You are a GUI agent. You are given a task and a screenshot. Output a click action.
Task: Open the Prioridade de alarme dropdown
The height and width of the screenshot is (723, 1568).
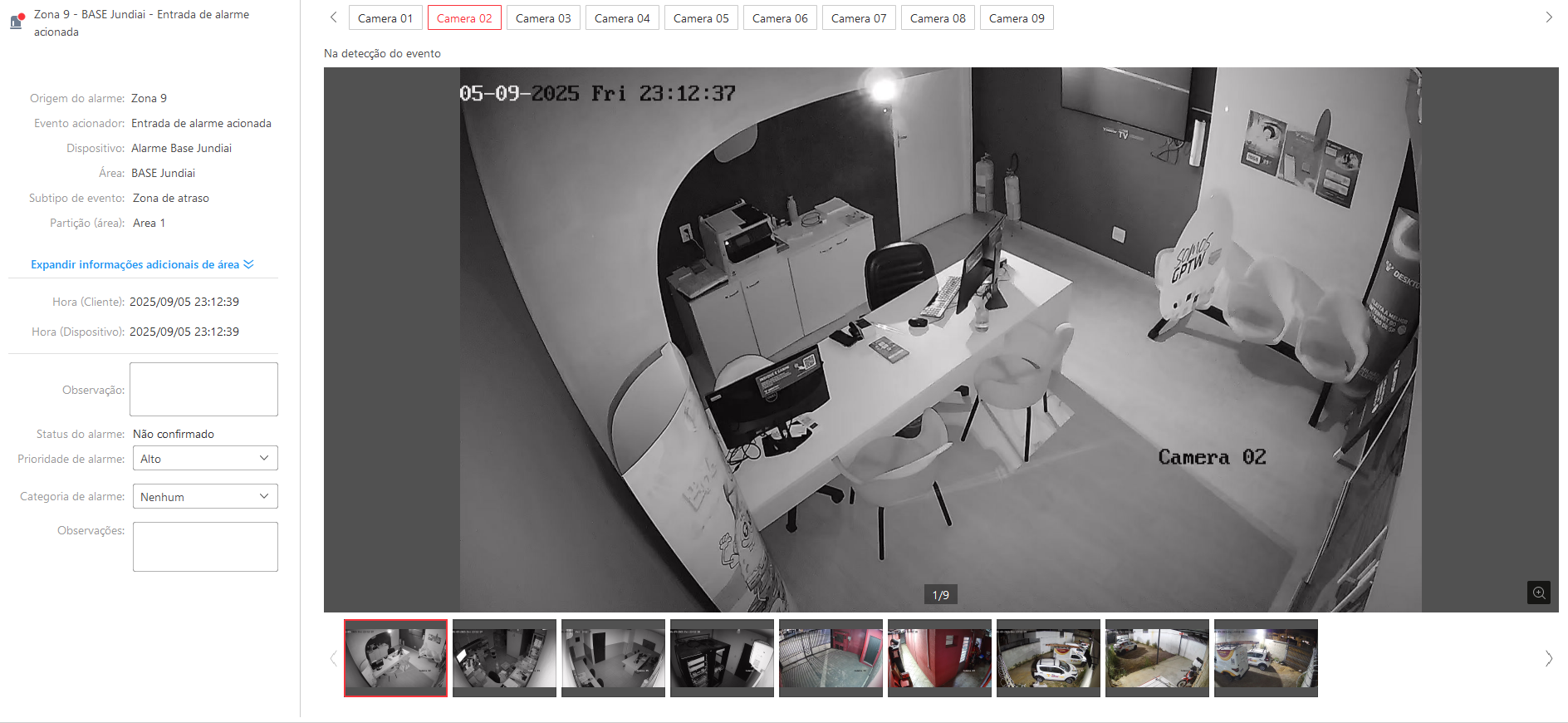pos(205,459)
